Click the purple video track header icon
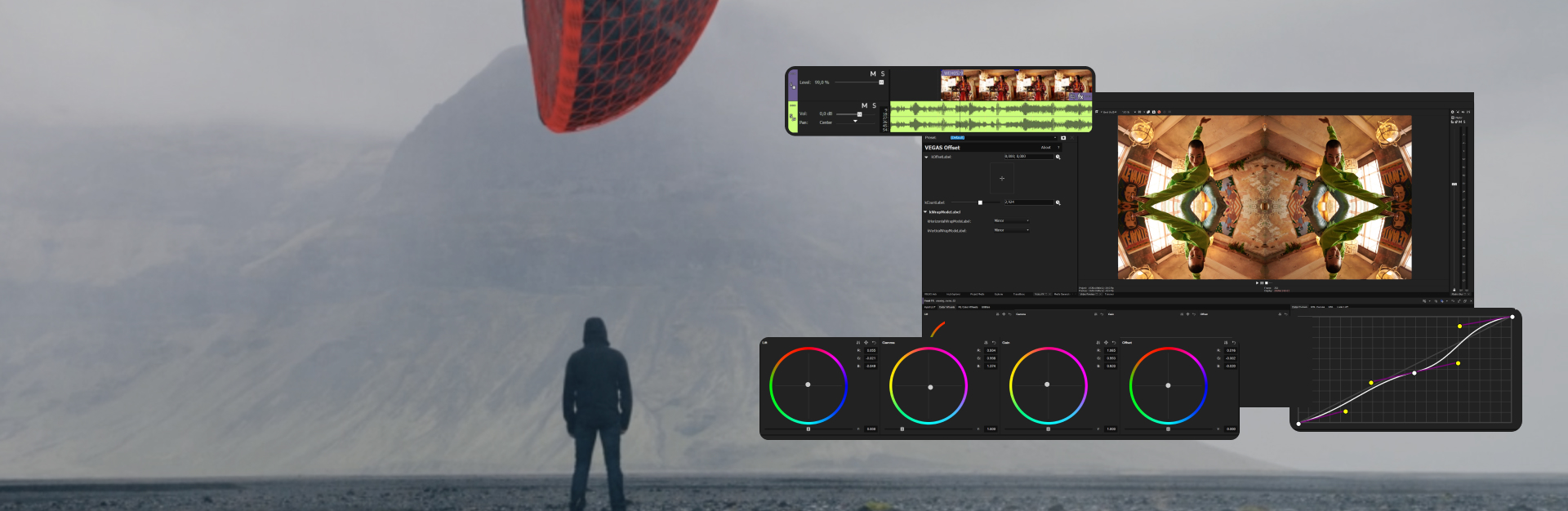 793,86
